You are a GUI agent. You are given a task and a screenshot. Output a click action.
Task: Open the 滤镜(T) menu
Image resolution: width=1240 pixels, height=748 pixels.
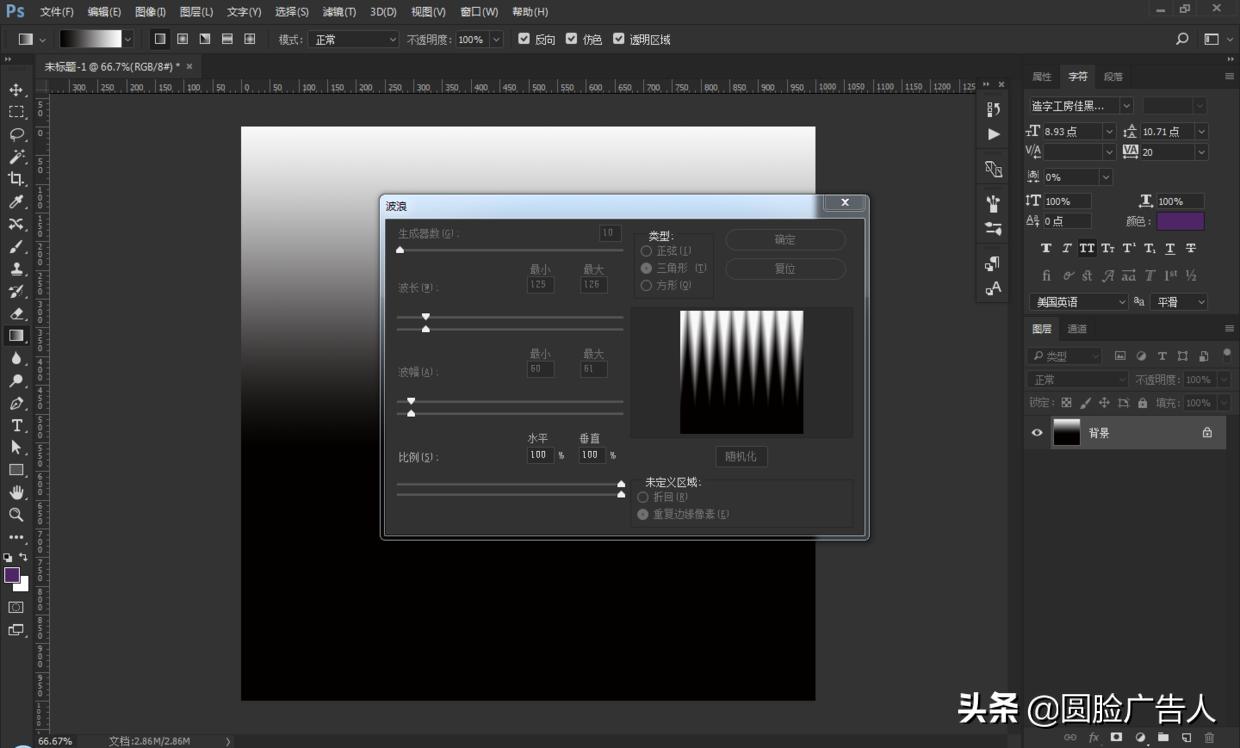click(339, 12)
